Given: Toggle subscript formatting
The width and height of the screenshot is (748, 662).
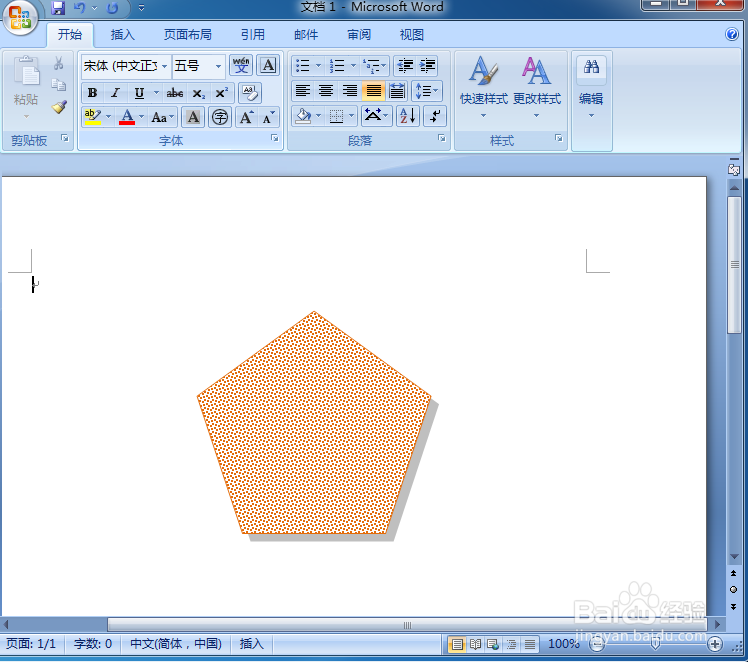Looking at the screenshot, I should pyautogui.click(x=198, y=93).
